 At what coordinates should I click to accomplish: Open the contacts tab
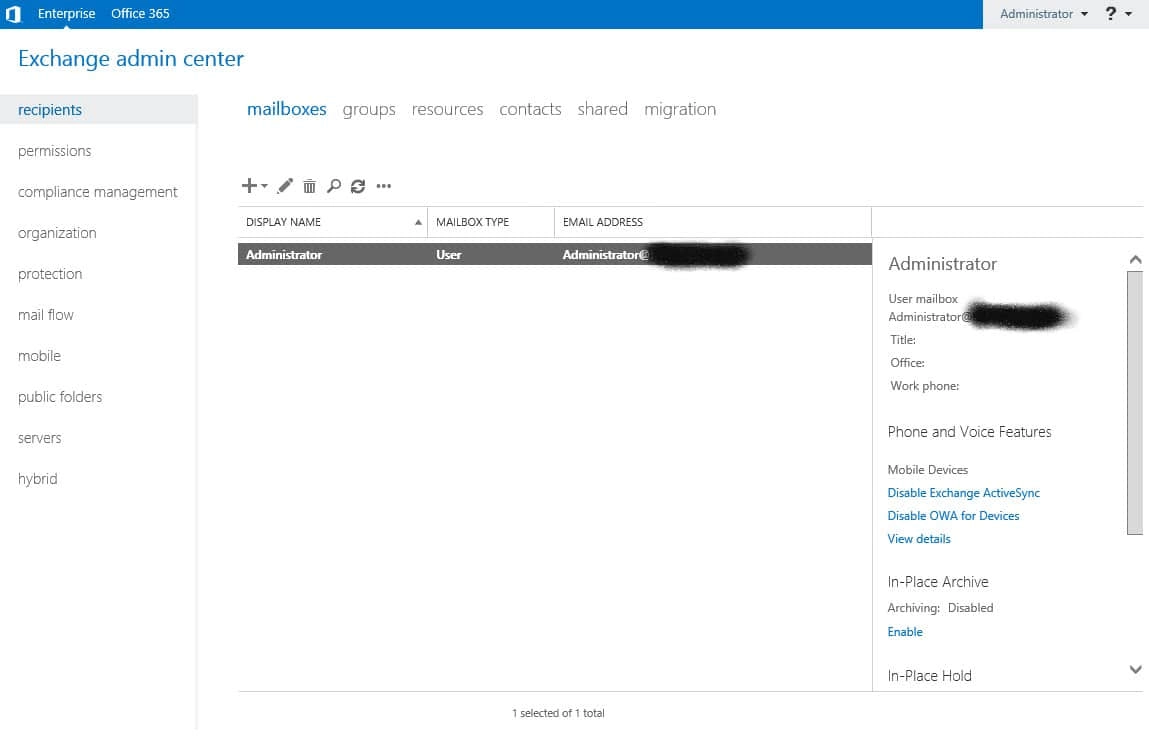530,109
